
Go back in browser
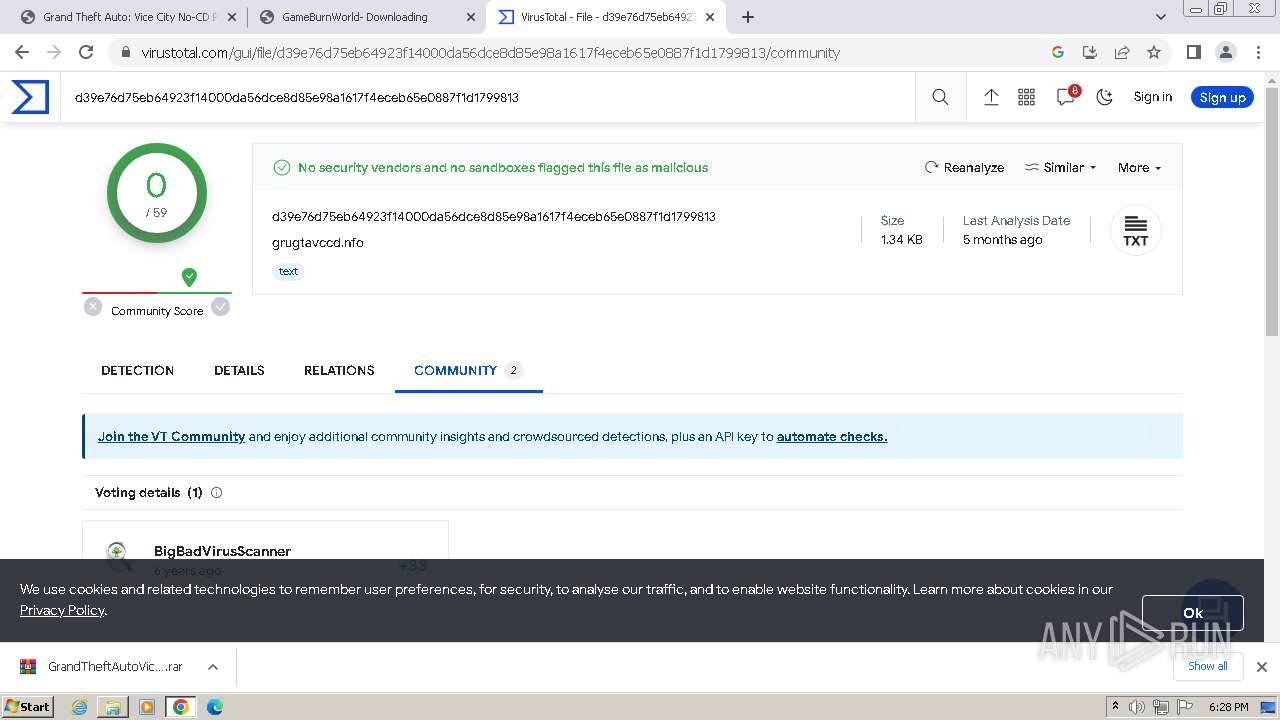[22, 52]
